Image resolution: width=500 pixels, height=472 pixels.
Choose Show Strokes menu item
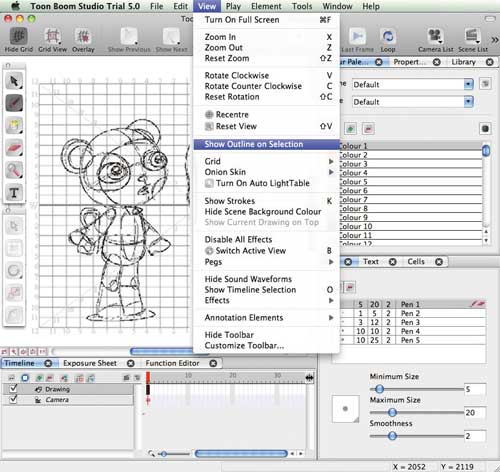click(266, 201)
